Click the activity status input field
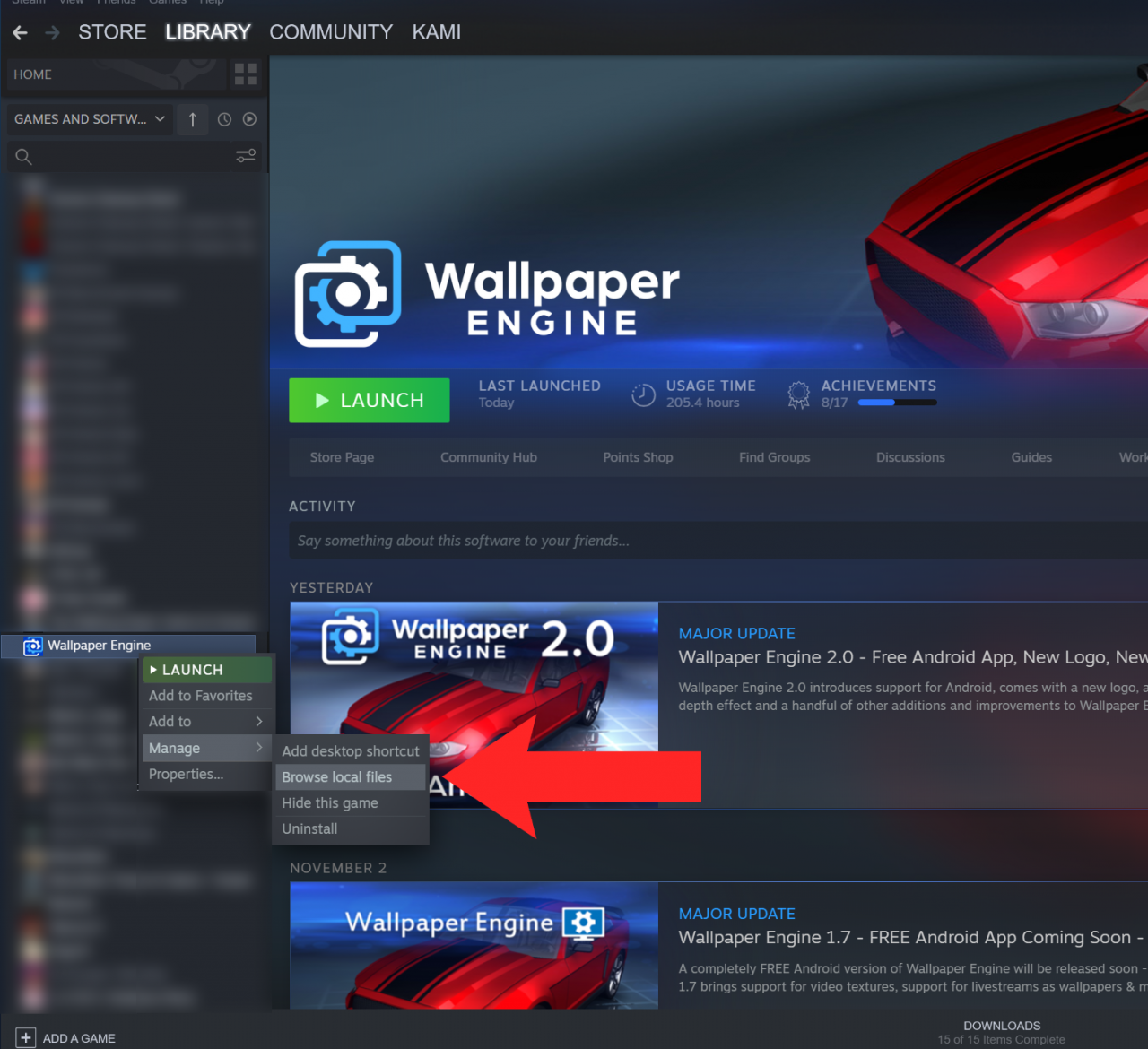 pos(717,541)
